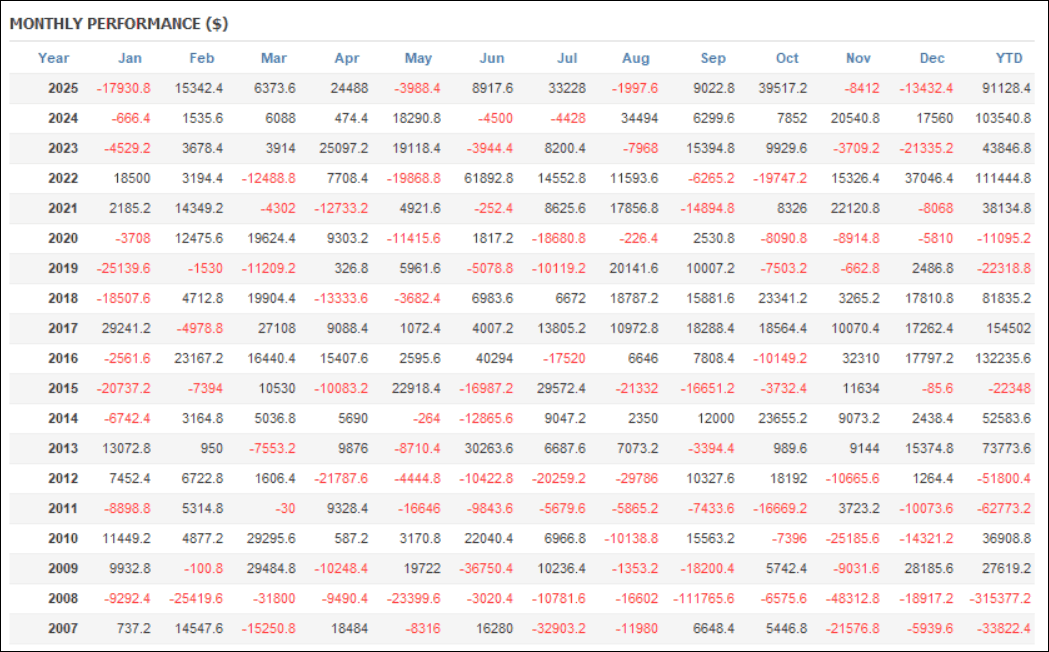The width and height of the screenshot is (1049, 652).
Task: Select the Dec column header
Action: (x=933, y=58)
